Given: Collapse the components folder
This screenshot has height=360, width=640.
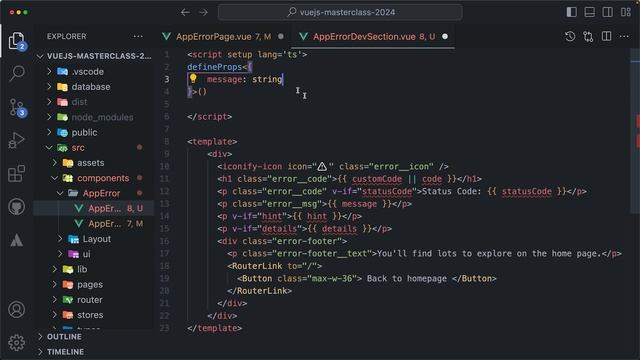Looking at the screenshot, I should (x=94, y=178).
